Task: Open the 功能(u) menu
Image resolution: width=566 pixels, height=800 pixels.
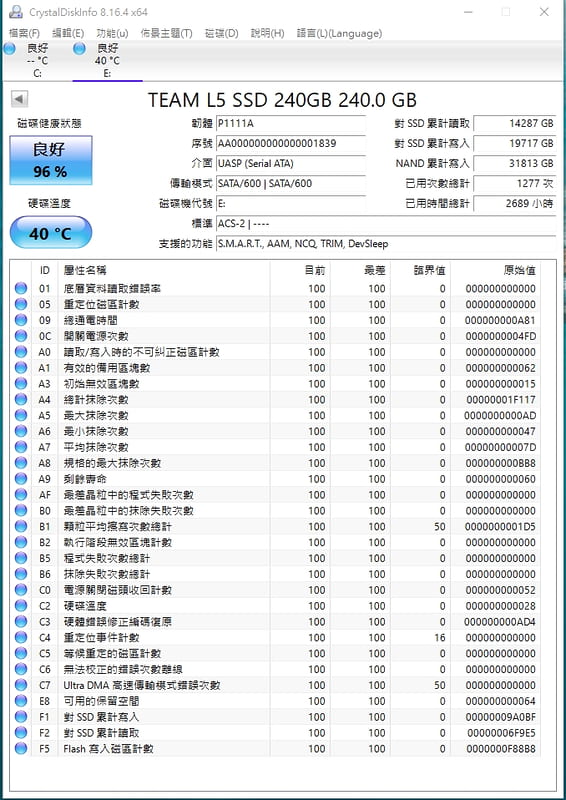Action: pos(112,34)
